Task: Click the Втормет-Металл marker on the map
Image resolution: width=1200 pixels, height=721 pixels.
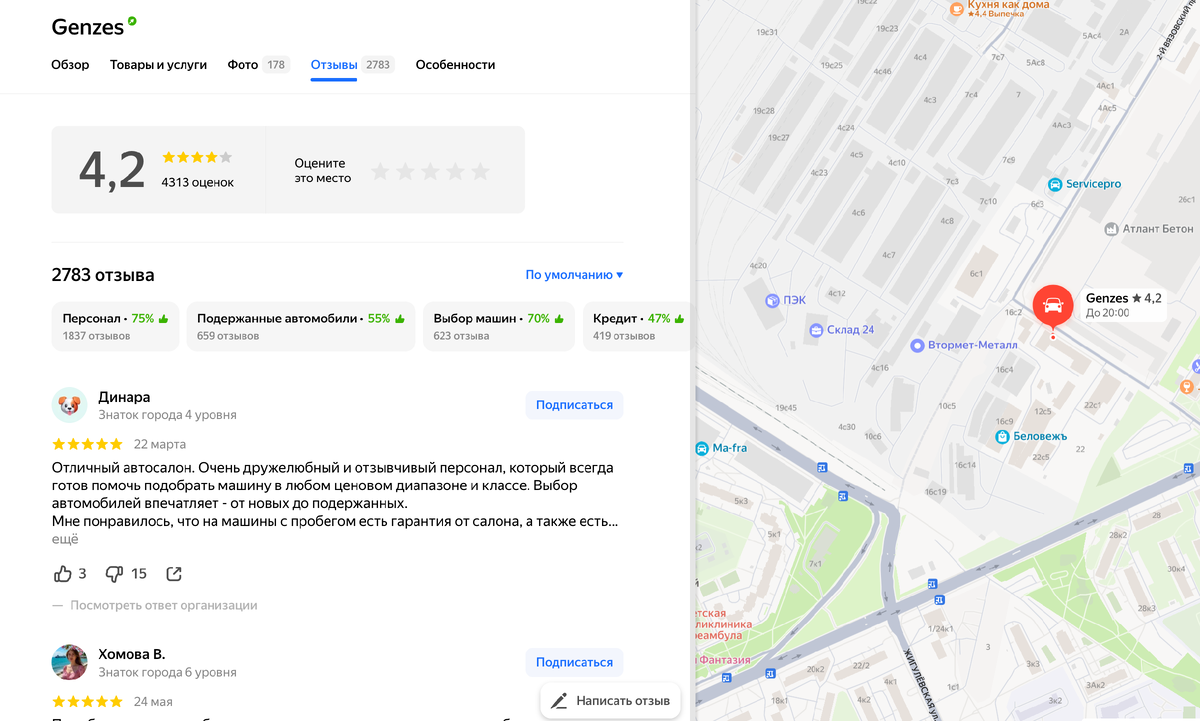Action: click(x=918, y=344)
